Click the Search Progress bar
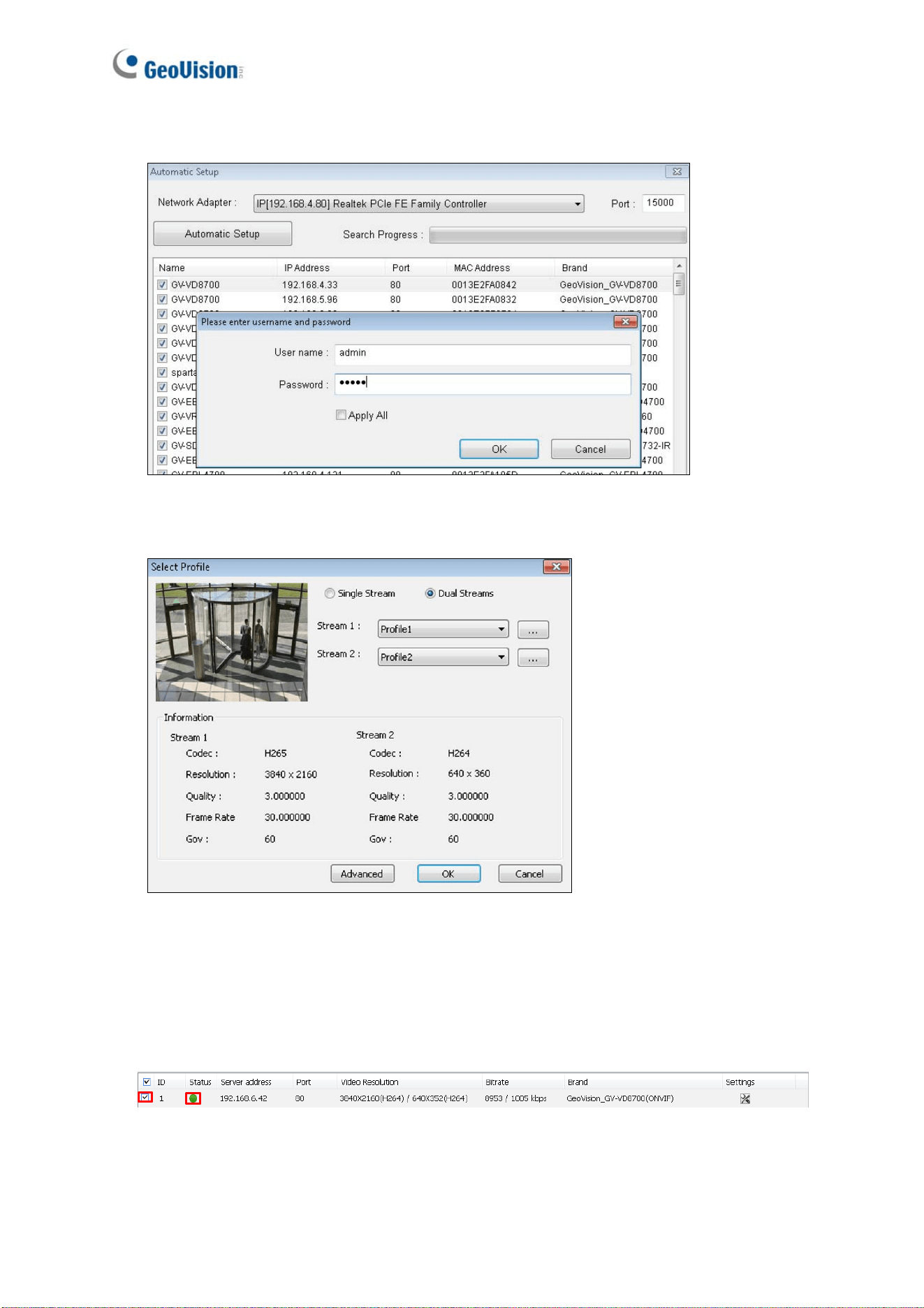Screen dimensions: 924x1308 click(x=558, y=235)
